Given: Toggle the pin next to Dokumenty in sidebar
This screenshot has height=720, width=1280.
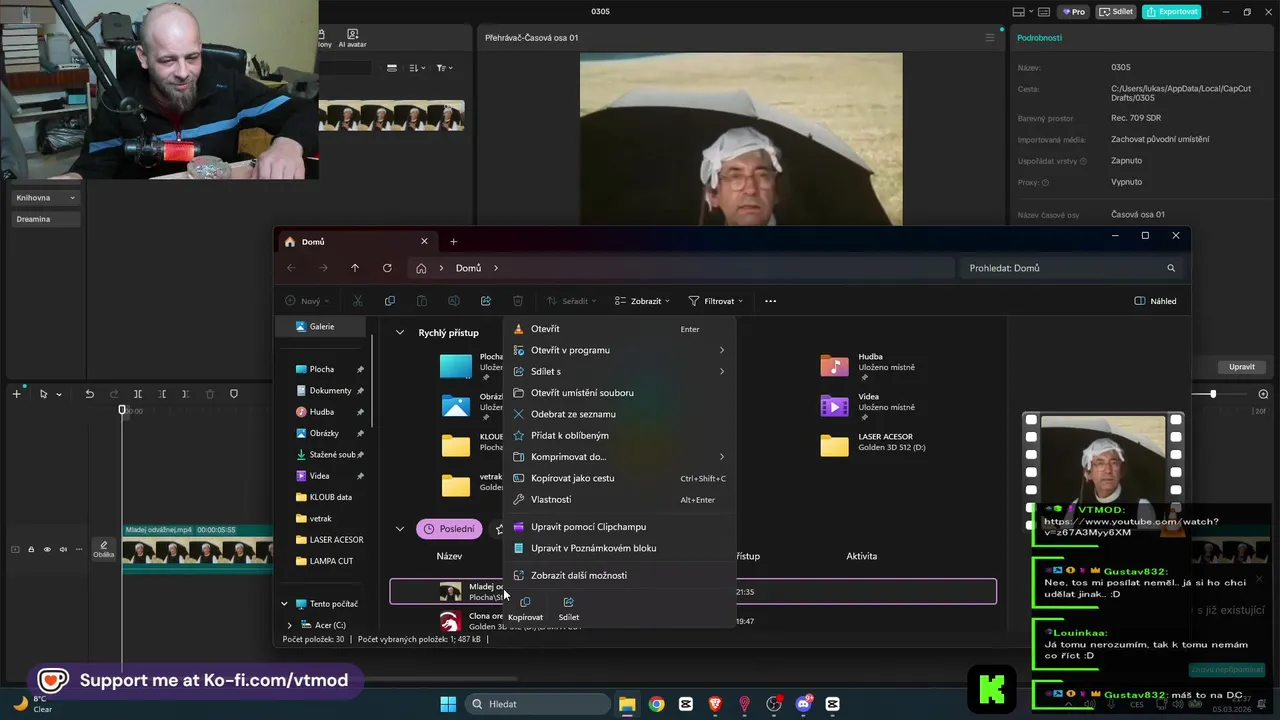Looking at the screenshot, I should coord(360,391).
